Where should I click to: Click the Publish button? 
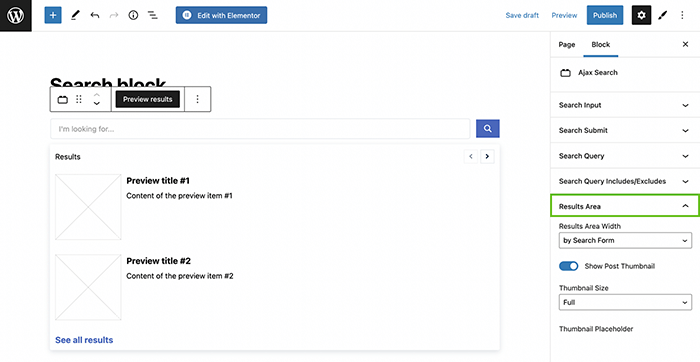(x=605, y=15)
